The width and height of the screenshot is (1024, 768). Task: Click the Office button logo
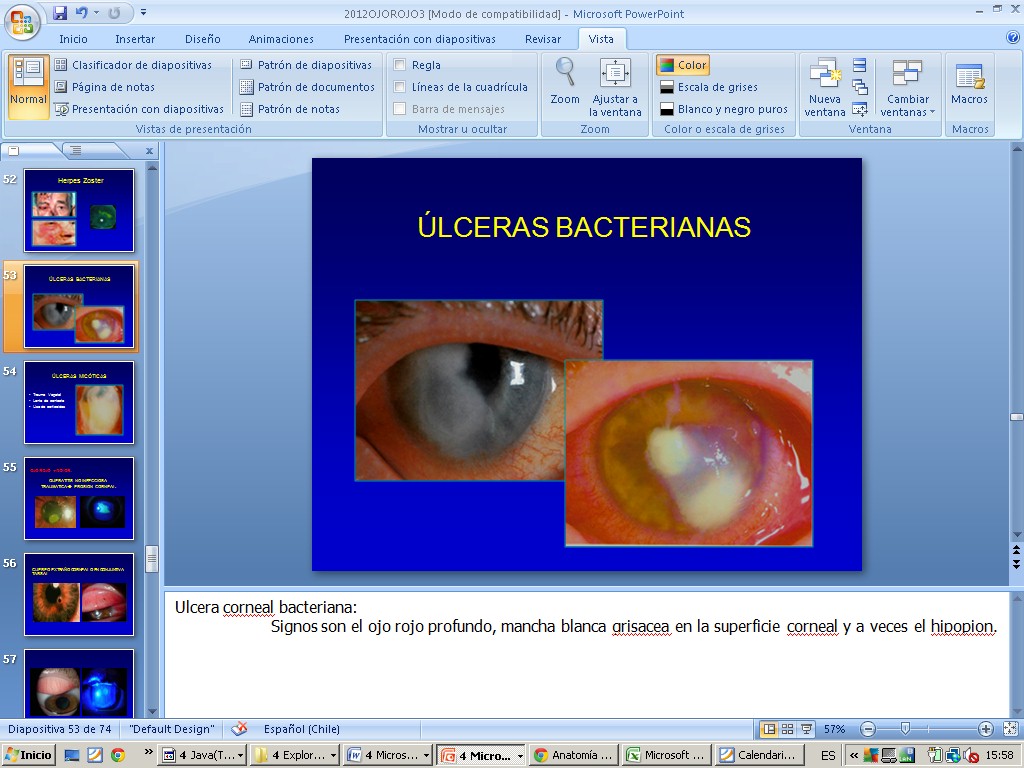click(22, 19)
